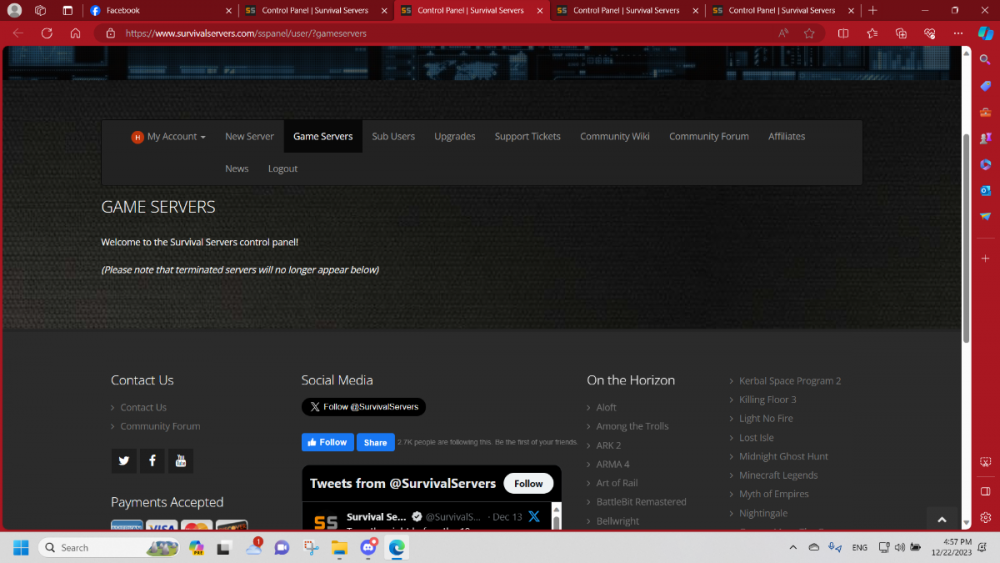Open the ARK 2 link
The image size is (1000, 563).
[608, 445]
